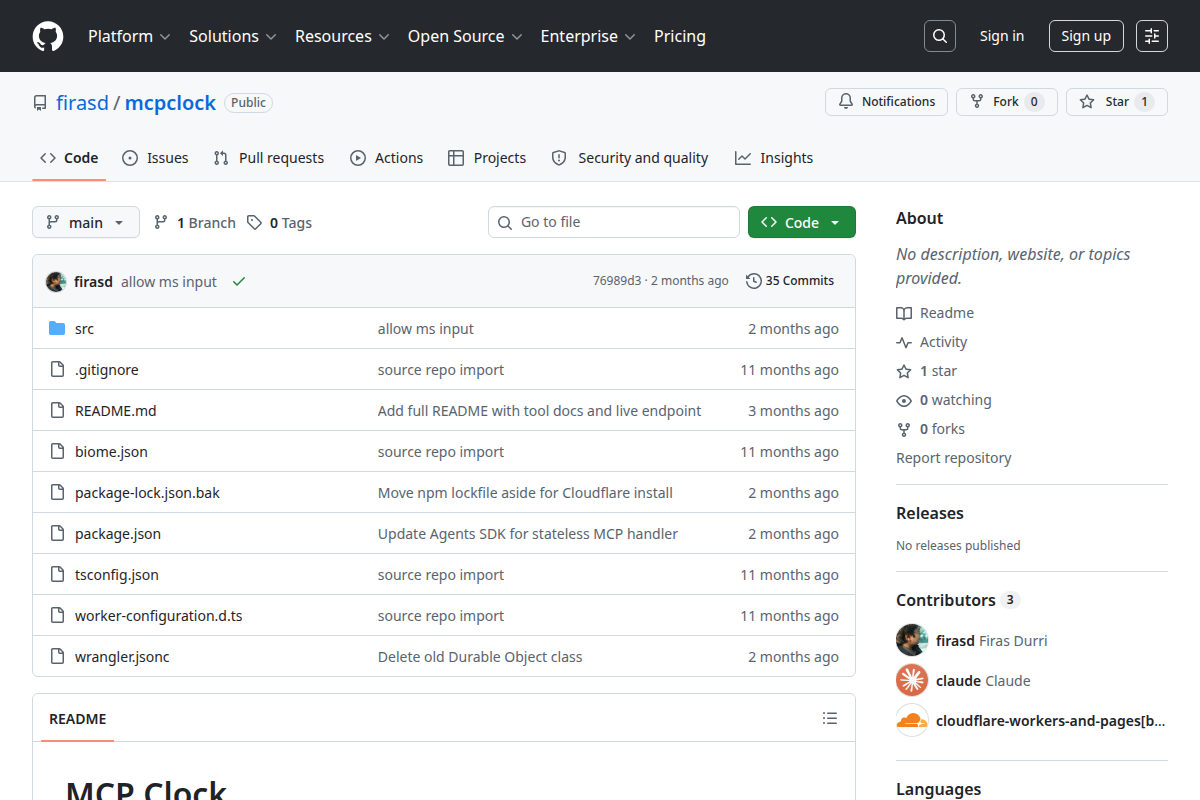This screenshot has width=1200, height=800.
Task: Click the Star button to toggle starring
Action: (1116, 102)
